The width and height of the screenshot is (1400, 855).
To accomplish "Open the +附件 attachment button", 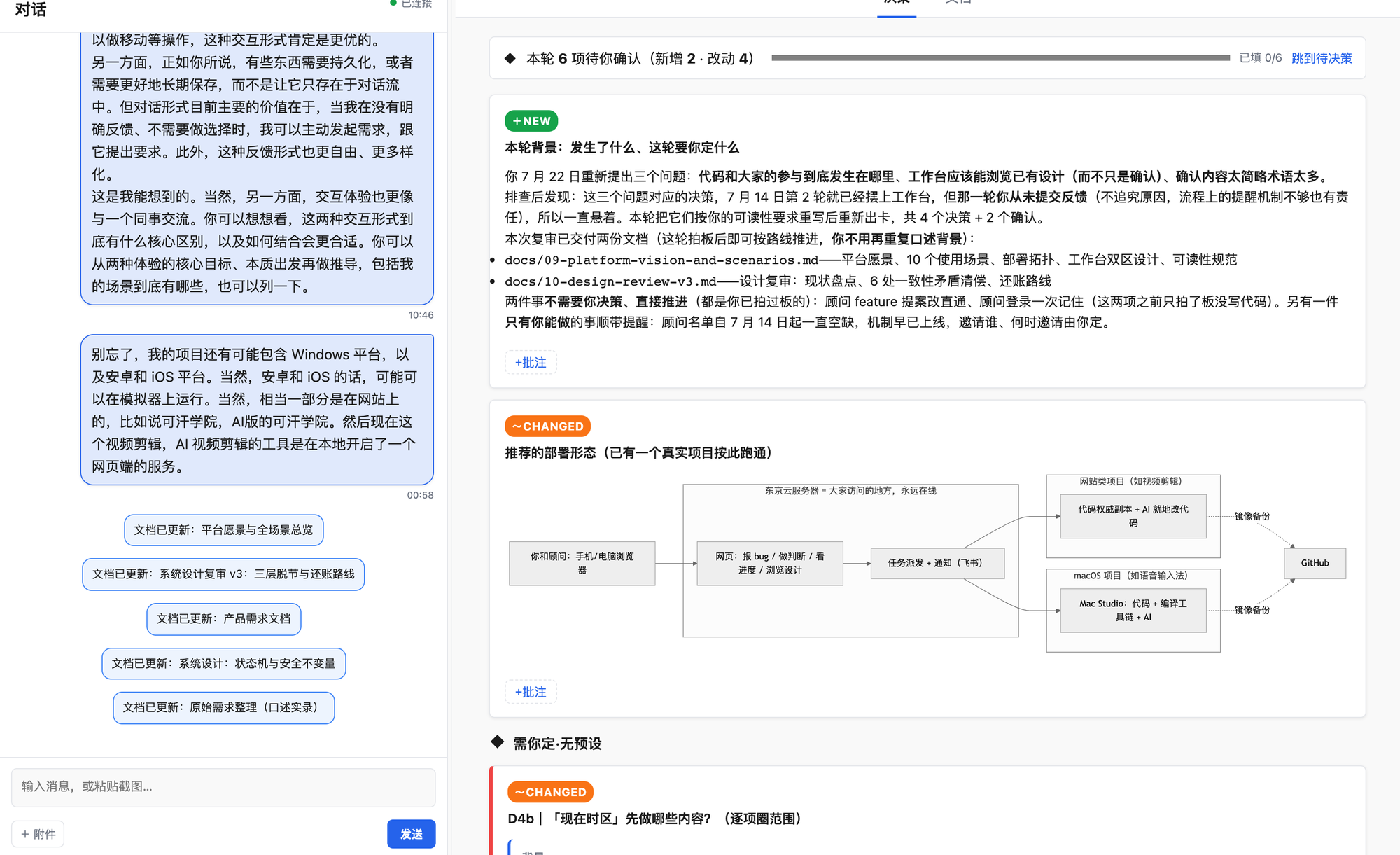I will pyautogui.click(x=38, y=834).
